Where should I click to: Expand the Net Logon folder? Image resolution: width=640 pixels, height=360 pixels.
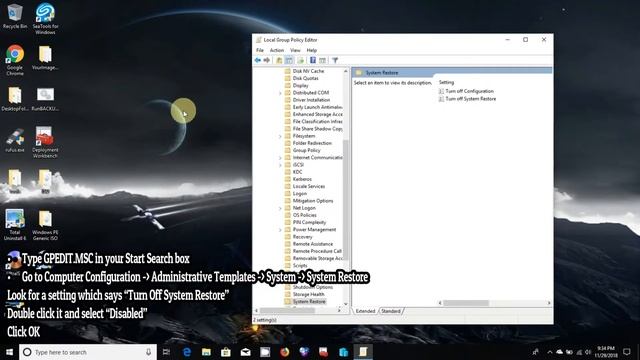(280, 209)
